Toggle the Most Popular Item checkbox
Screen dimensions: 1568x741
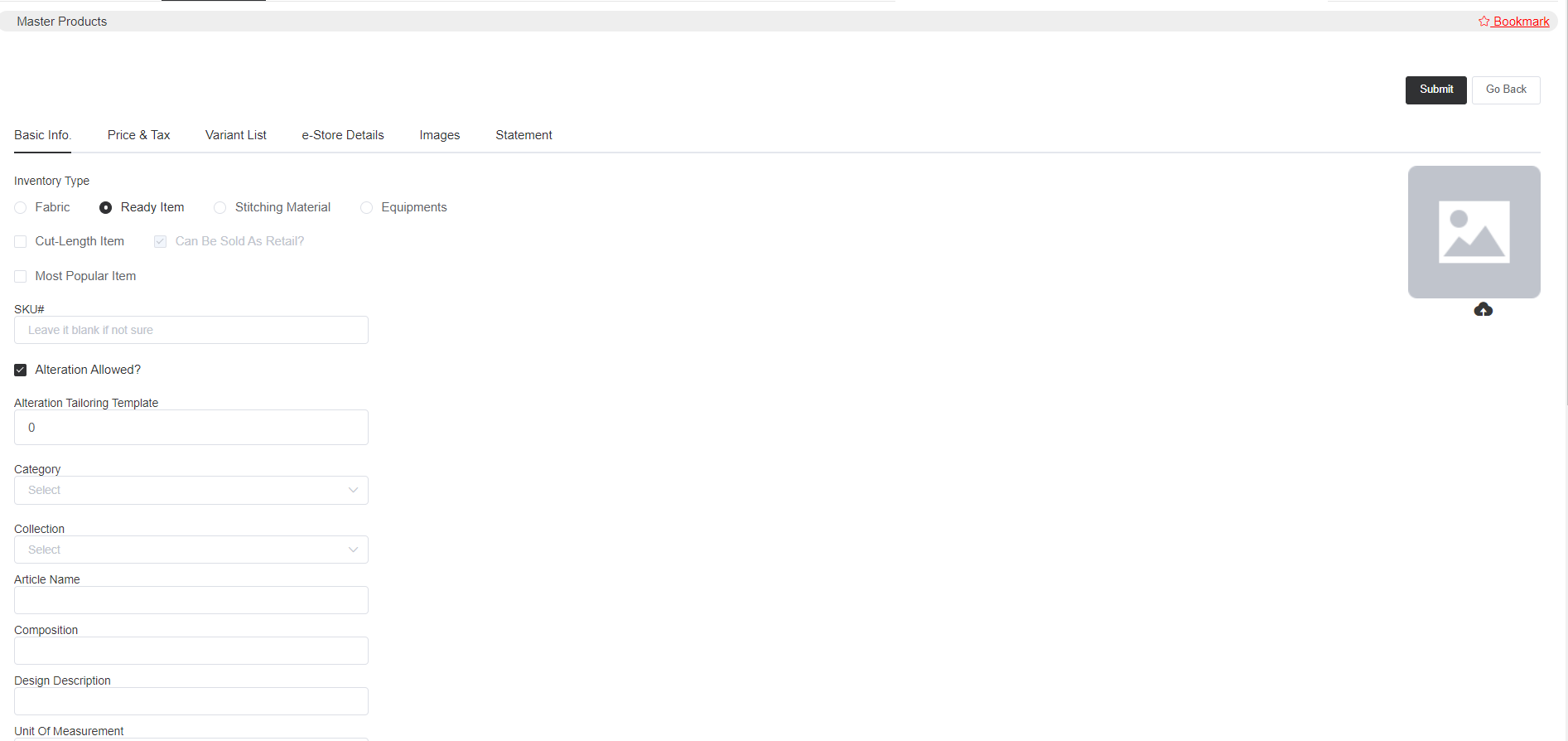(21, 277)
